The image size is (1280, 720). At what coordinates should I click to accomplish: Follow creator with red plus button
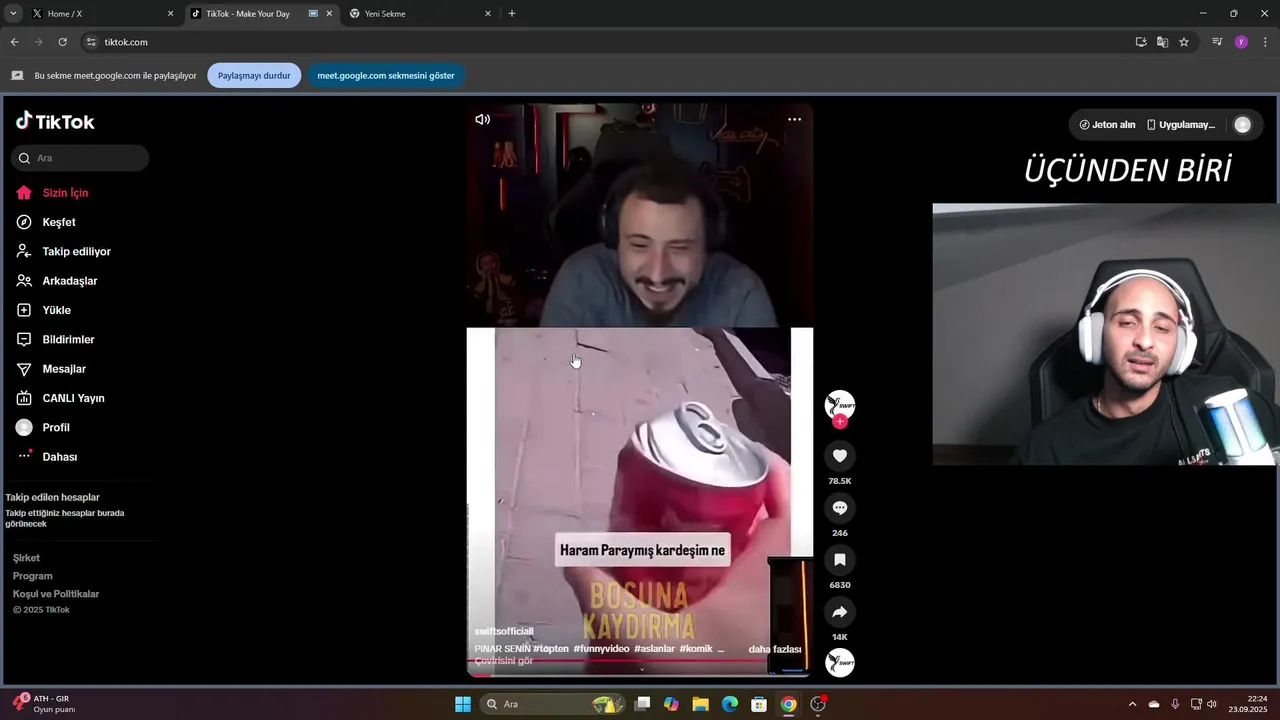point(840,422)
